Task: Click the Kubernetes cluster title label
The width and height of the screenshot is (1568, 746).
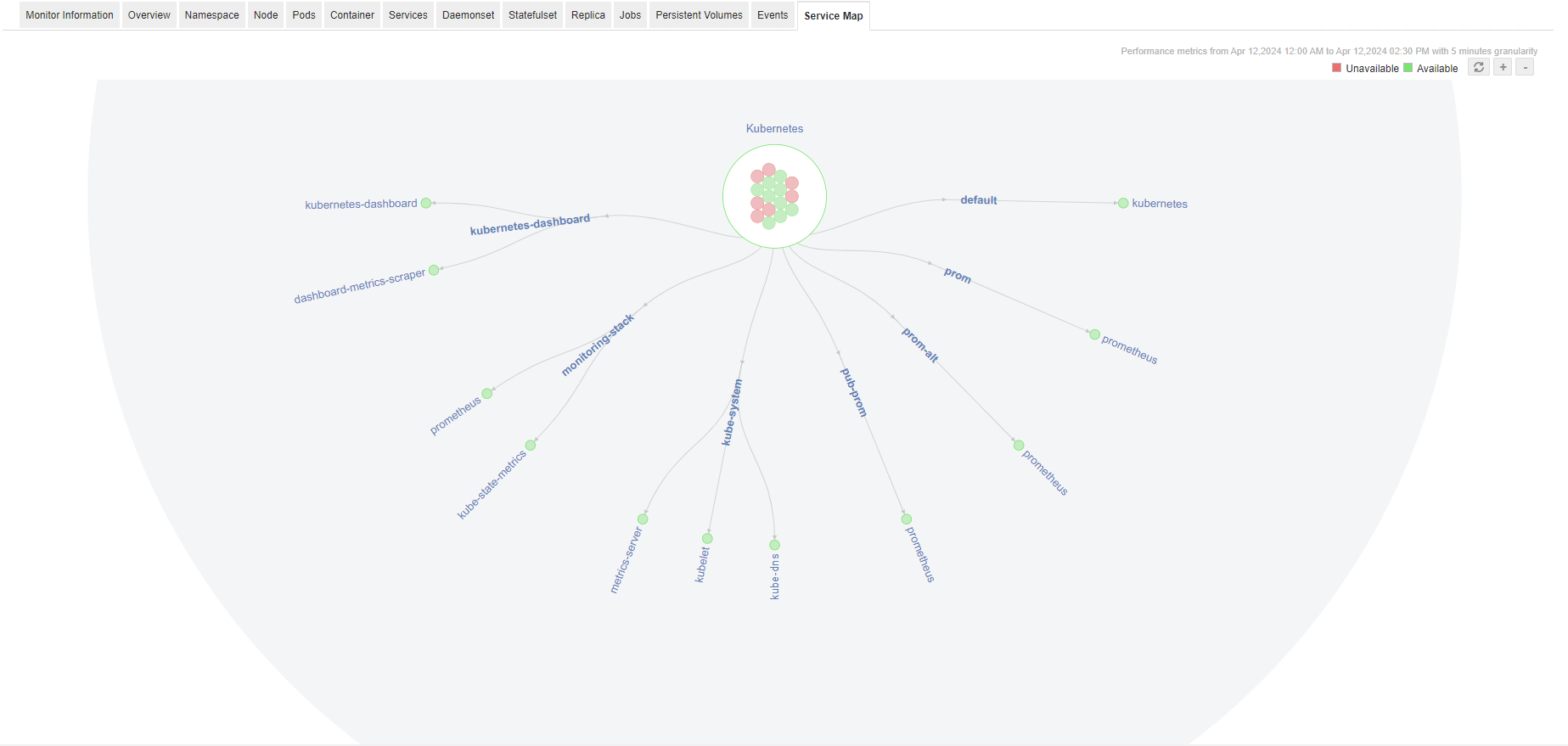Action: (x=774, y=129)
